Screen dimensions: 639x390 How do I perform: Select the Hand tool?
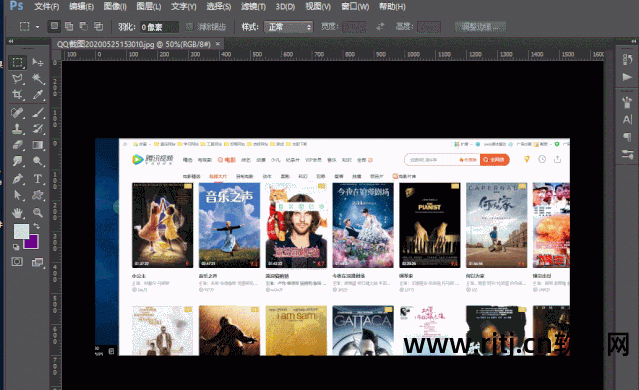click(x=17, y=212)
